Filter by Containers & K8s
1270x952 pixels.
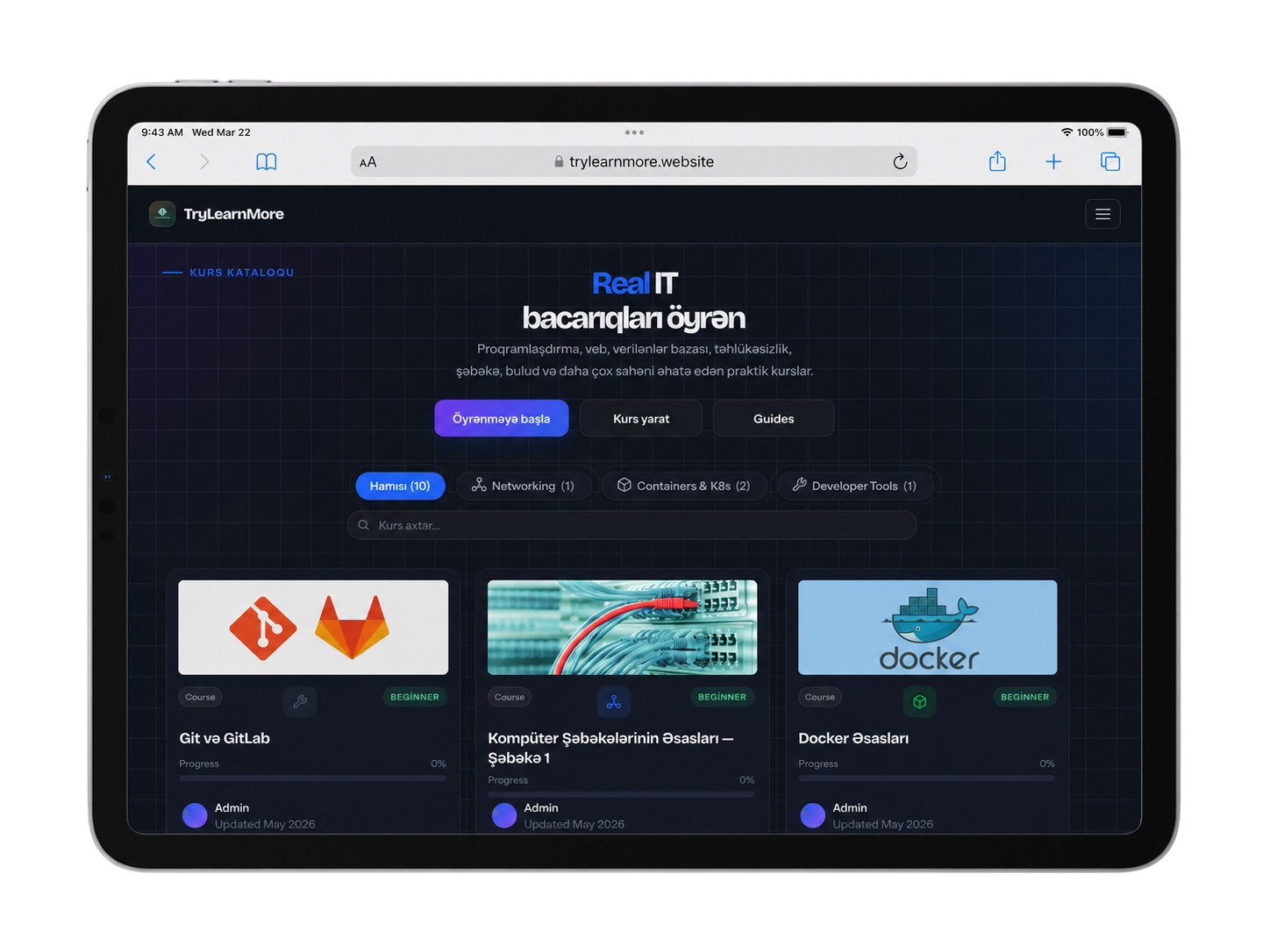pyautogui.click(x=684, y=486)
